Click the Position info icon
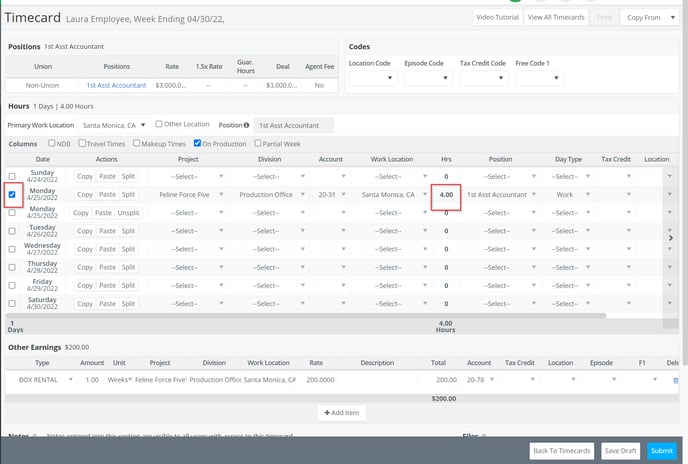The width and height of the screenshot is (688, 464). click(x=246, y=125)
